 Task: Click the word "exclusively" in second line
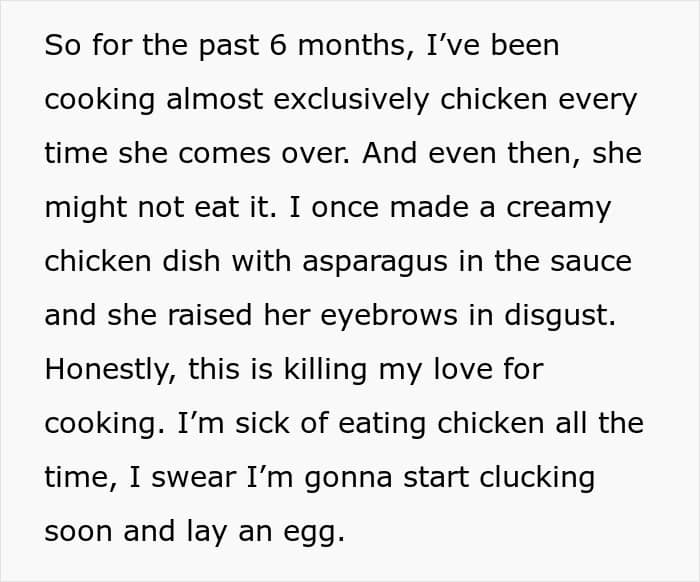pyautogui.click(x=351, y=100)
